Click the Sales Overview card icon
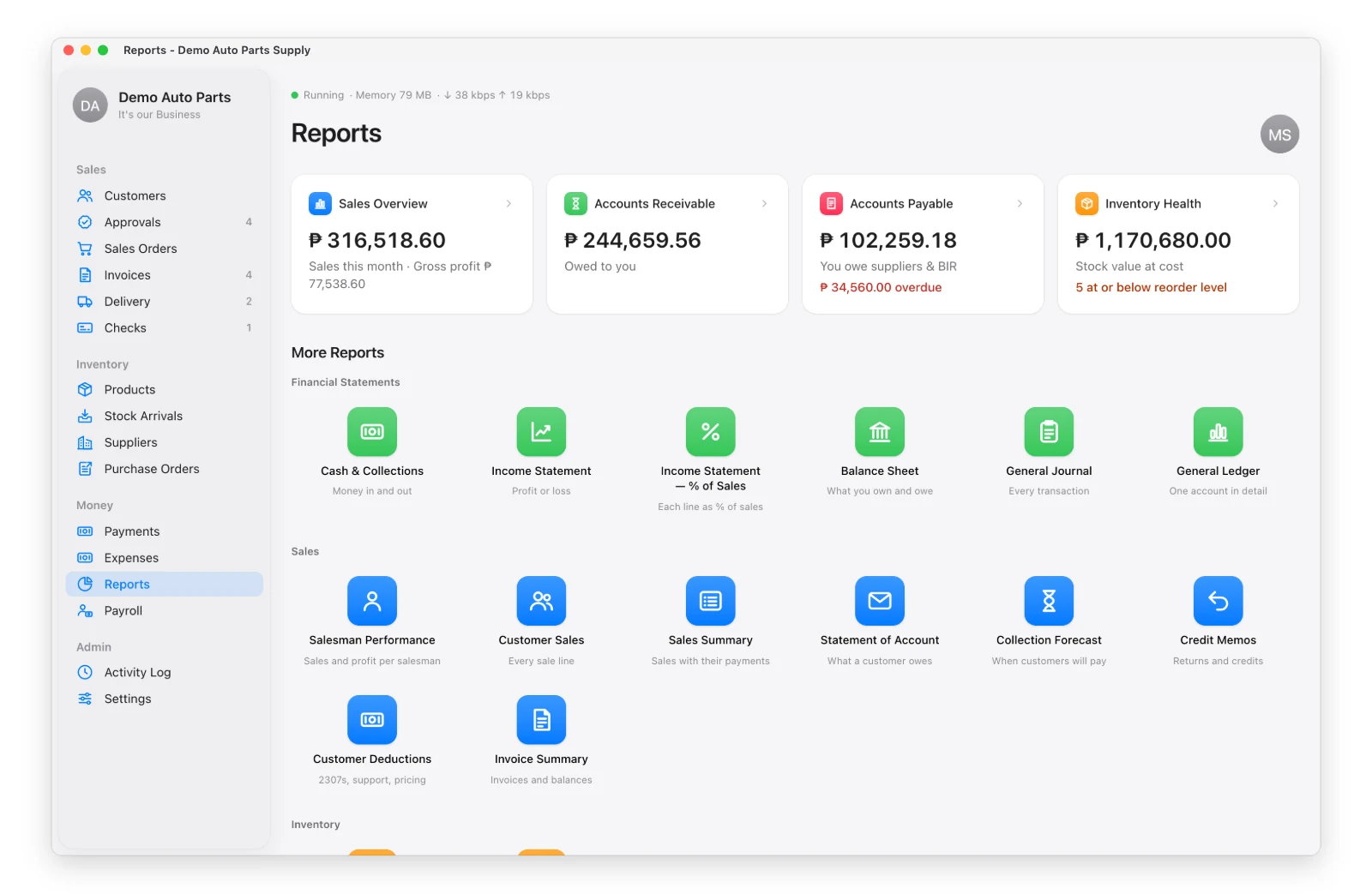The width and height of the screenshot is (1372, 894). 320,204
